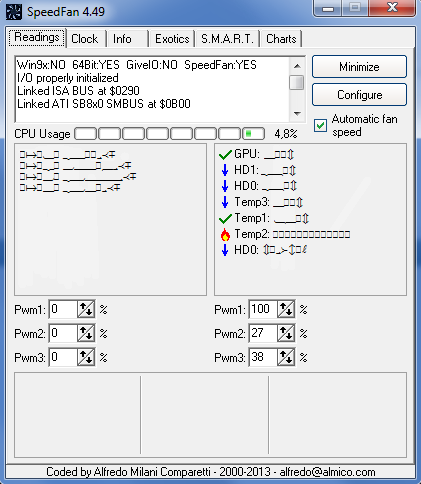
Task: Click the right Pwm1 spinner at 100
Action: [286, 310]
